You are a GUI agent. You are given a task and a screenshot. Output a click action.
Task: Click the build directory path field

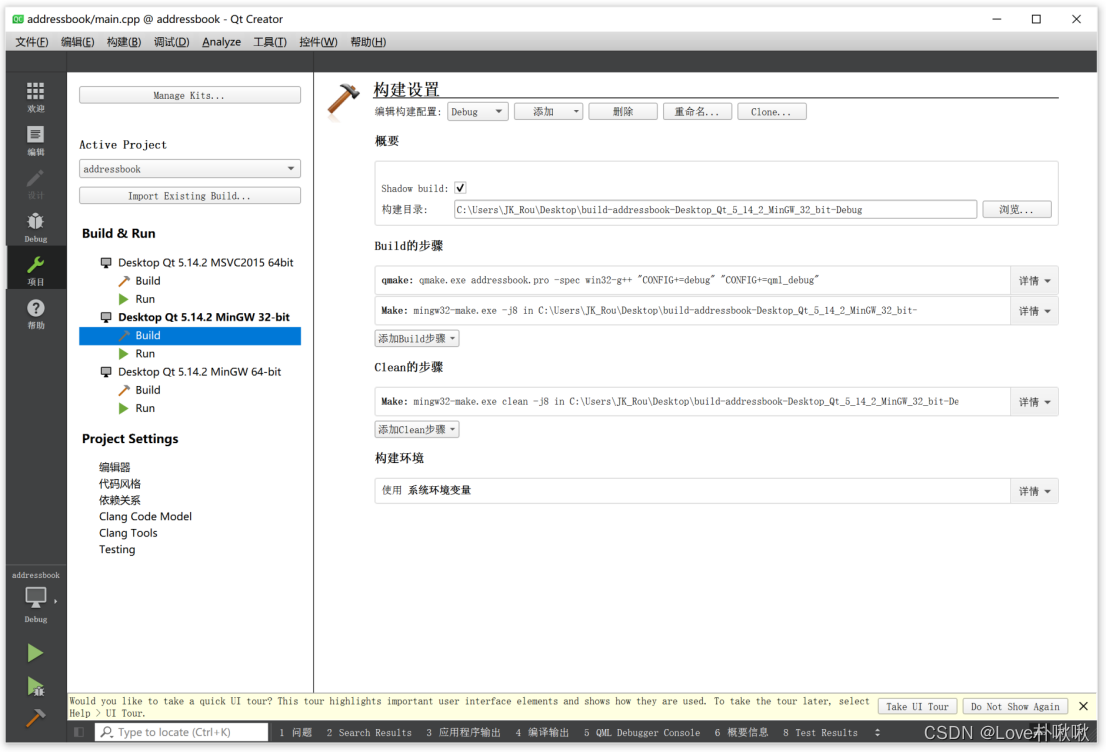715,210
